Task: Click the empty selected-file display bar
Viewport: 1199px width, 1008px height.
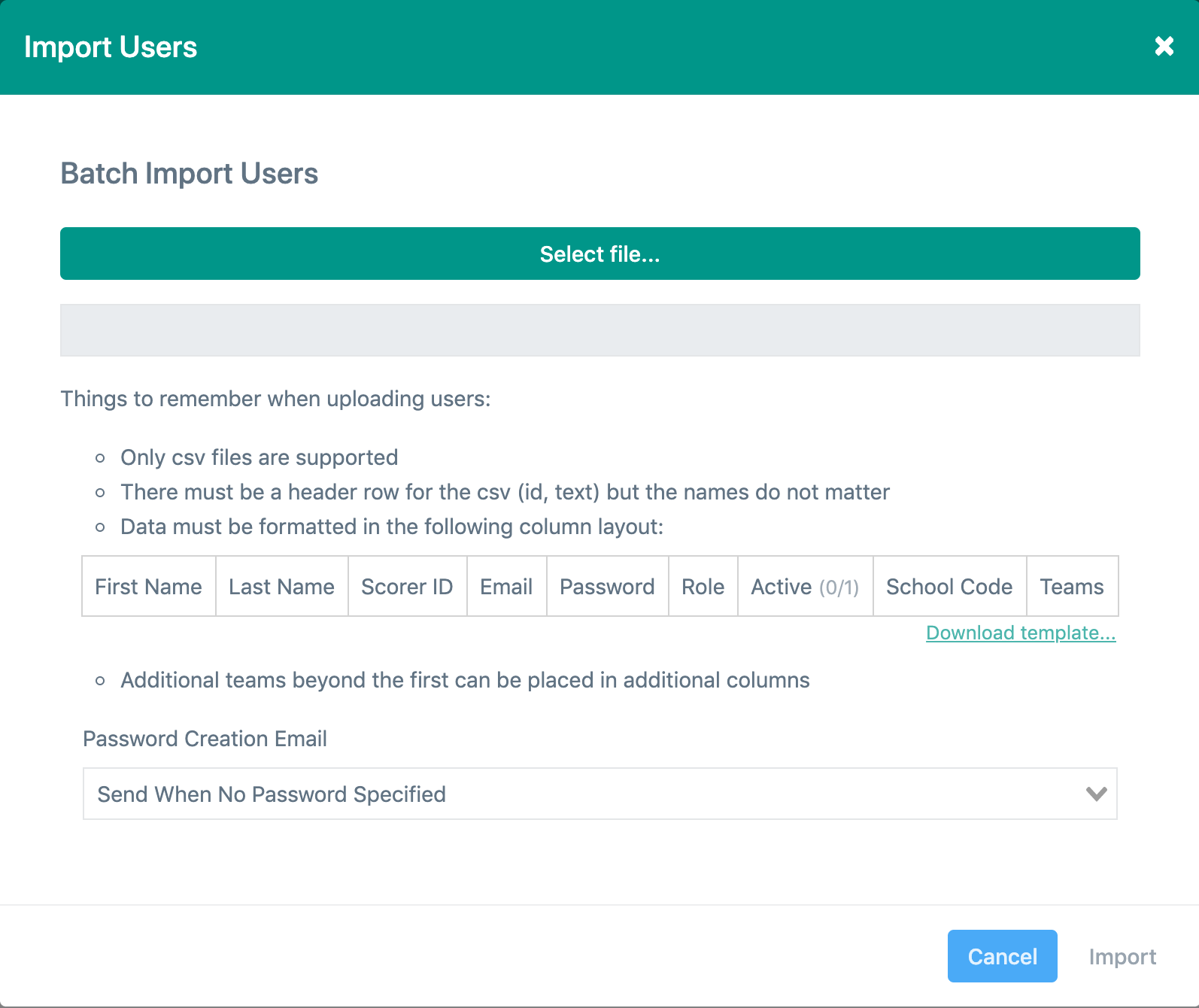Action: [599, 330]
